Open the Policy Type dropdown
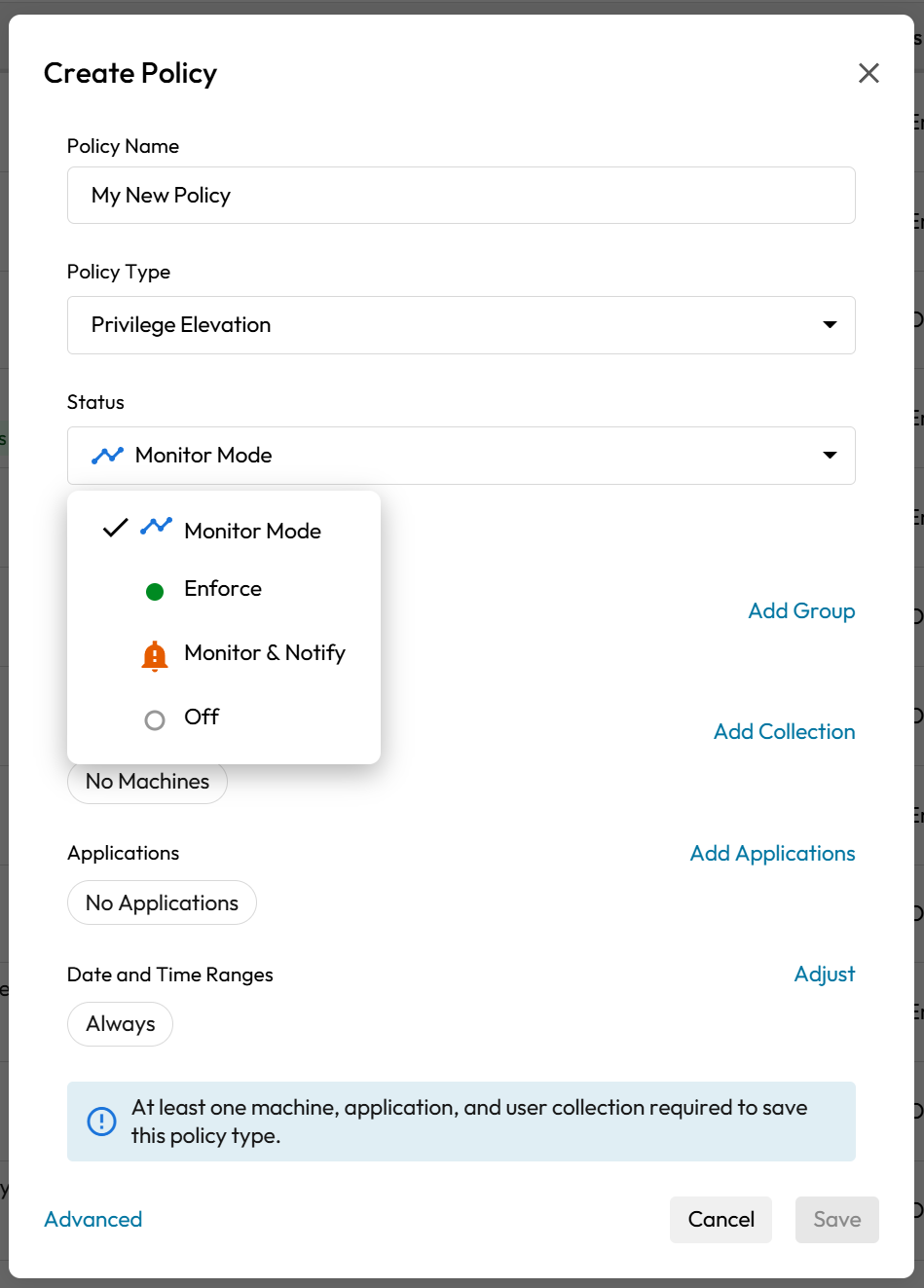This screenshot has width=924, height=1288. coord(461,325)
